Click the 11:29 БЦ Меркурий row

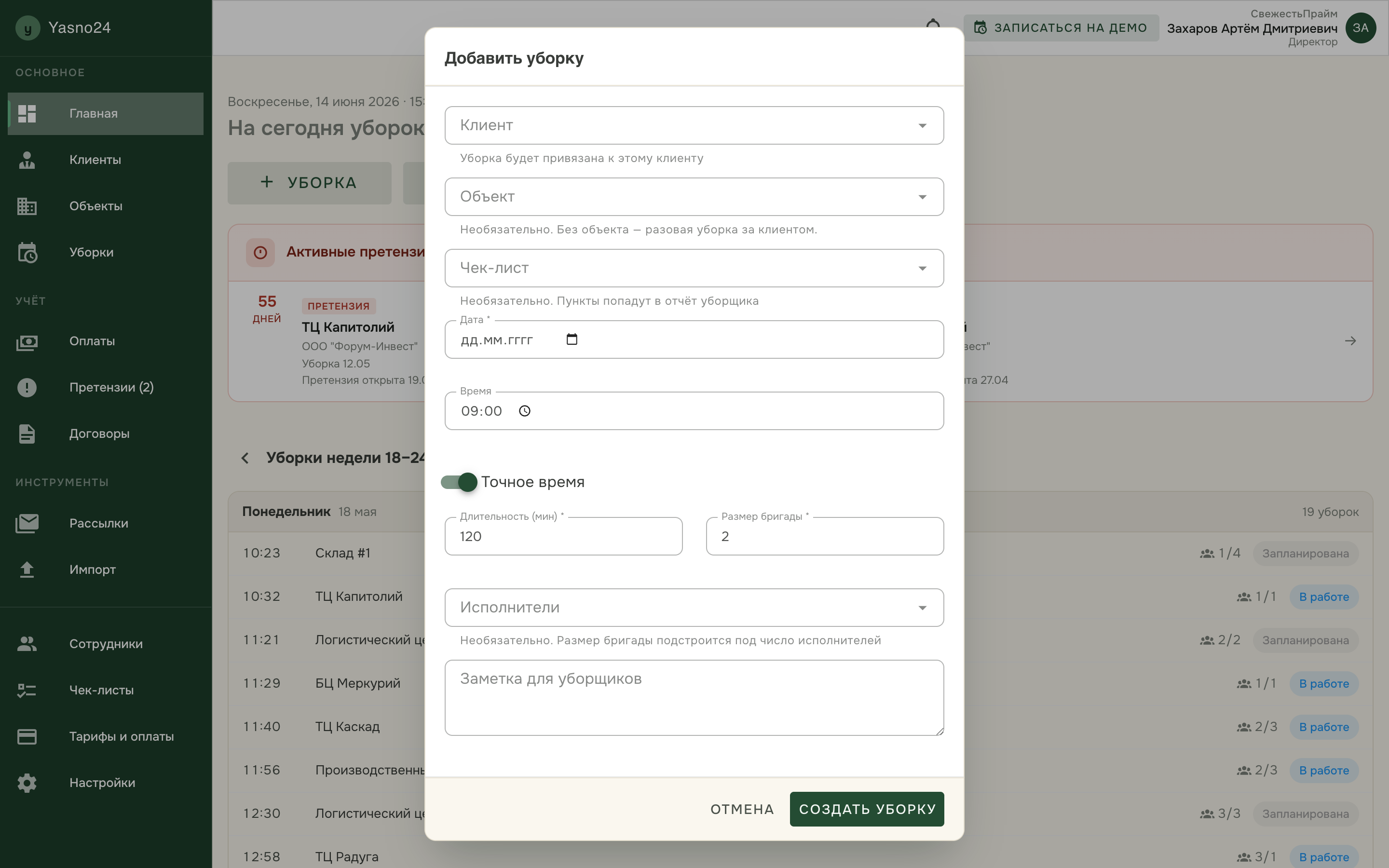click(x=800, y=683)
